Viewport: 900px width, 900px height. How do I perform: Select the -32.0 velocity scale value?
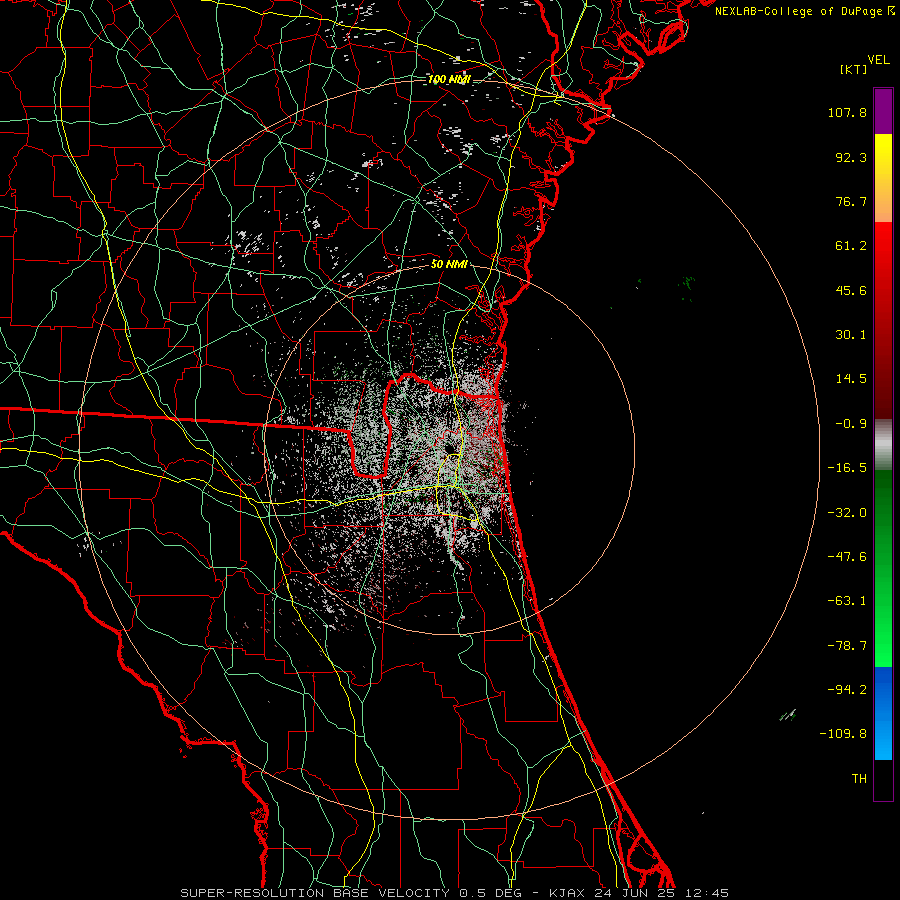click(x=847, y=513)
